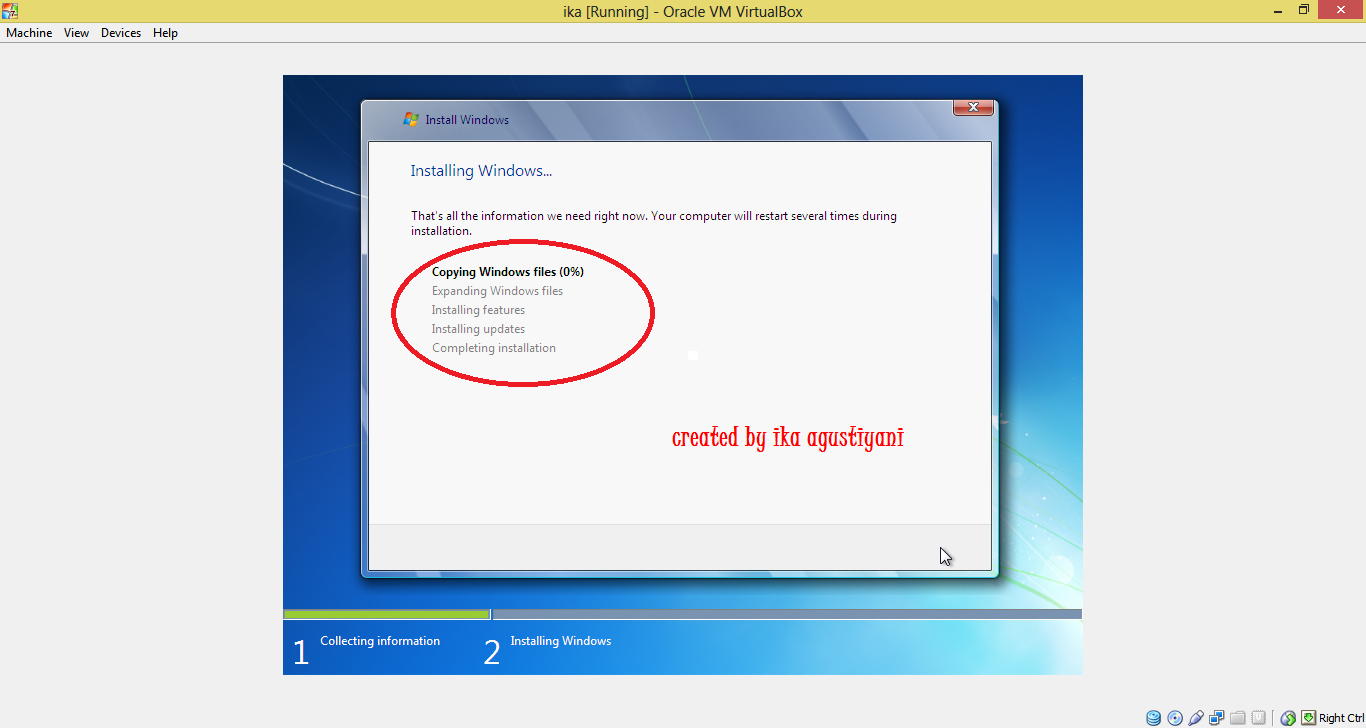Select the Copying Windows files entry
1366x728 pixels.
tap(507, 271)
